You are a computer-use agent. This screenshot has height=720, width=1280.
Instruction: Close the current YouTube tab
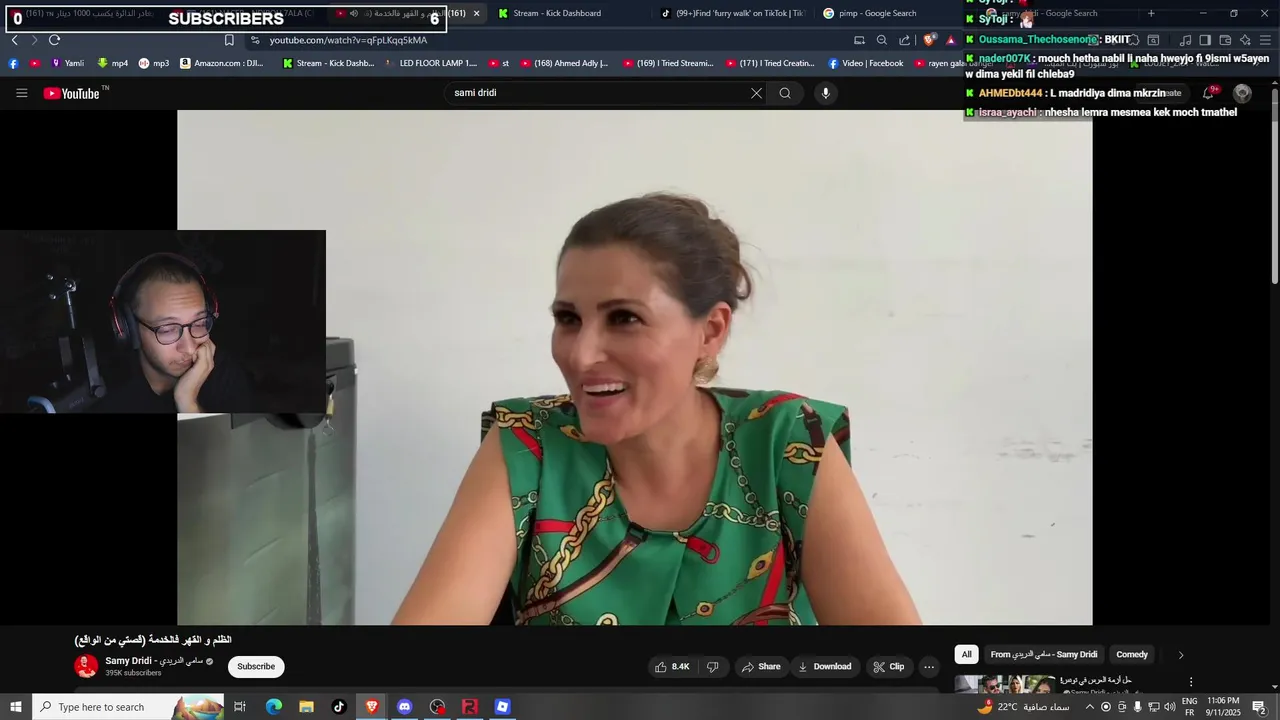(476, 13)
